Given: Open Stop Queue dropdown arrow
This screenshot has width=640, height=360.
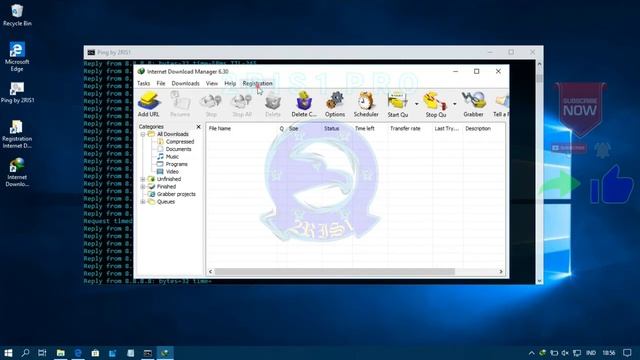Looking at the screenshot, I should (454, 104).
